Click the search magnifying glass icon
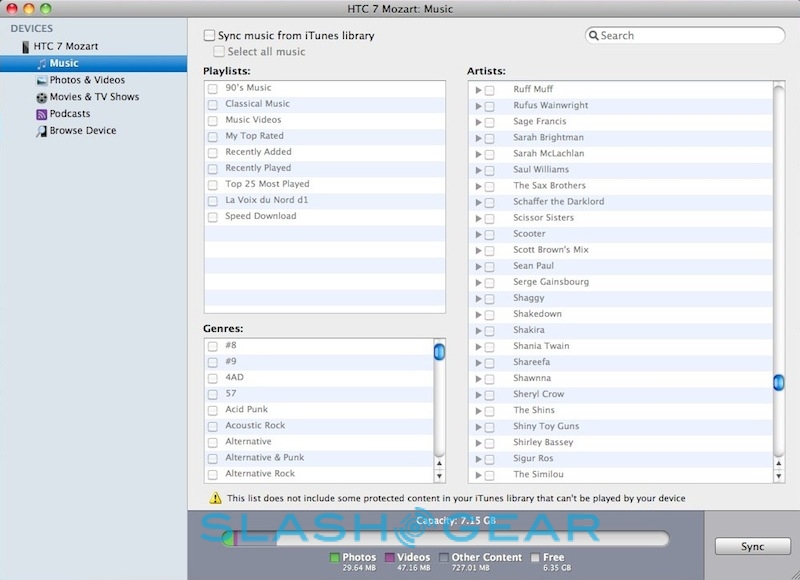The width and height of the screenshot is (800, 580). tap(595, 36)
